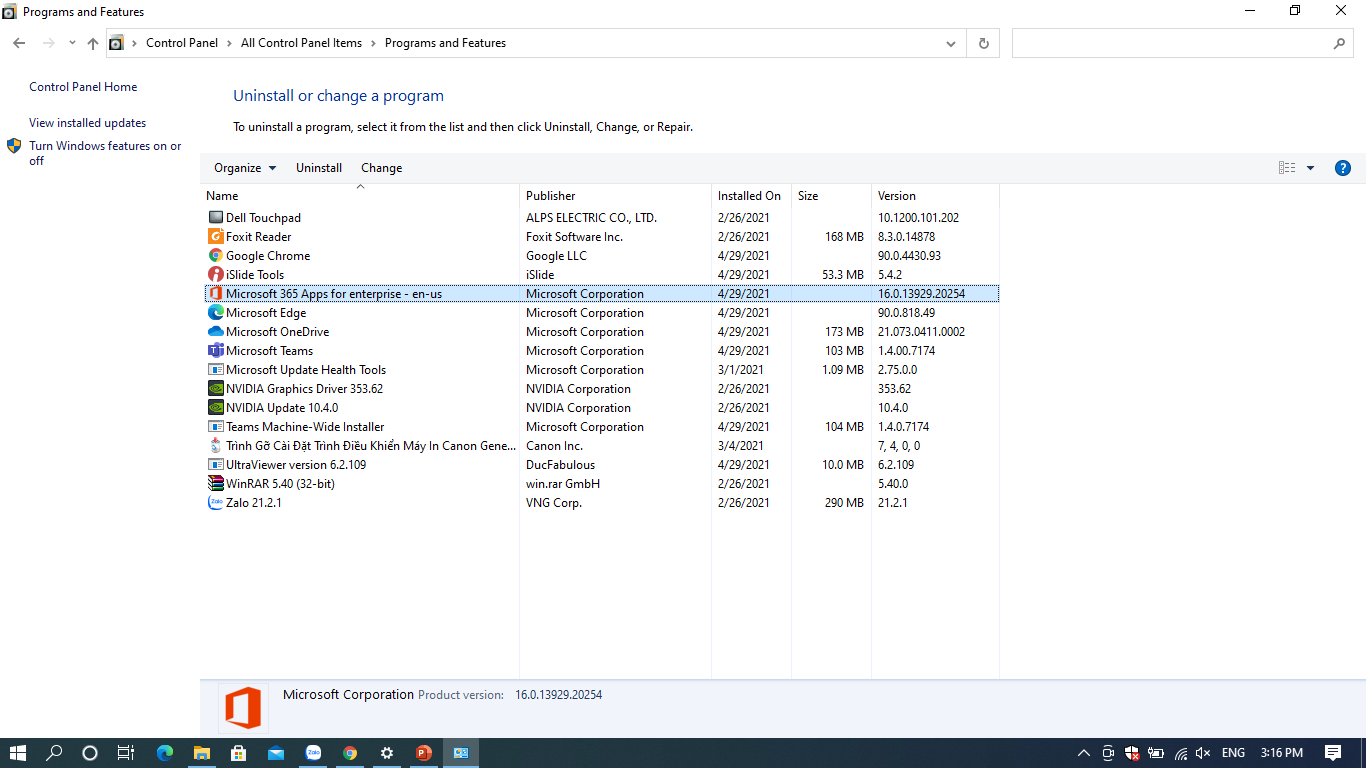Click the NVIDIA Update 10.4.0 icon
This screenshot has height=768, width=1366.
[216, 408]
